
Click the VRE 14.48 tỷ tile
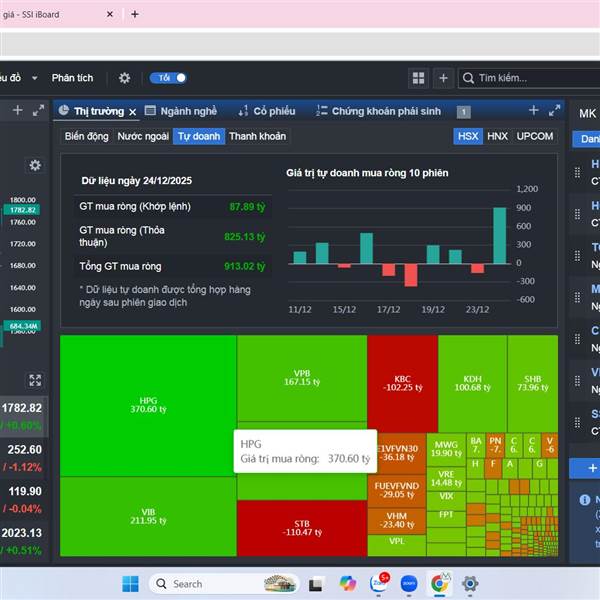click(x=446, y=479)
